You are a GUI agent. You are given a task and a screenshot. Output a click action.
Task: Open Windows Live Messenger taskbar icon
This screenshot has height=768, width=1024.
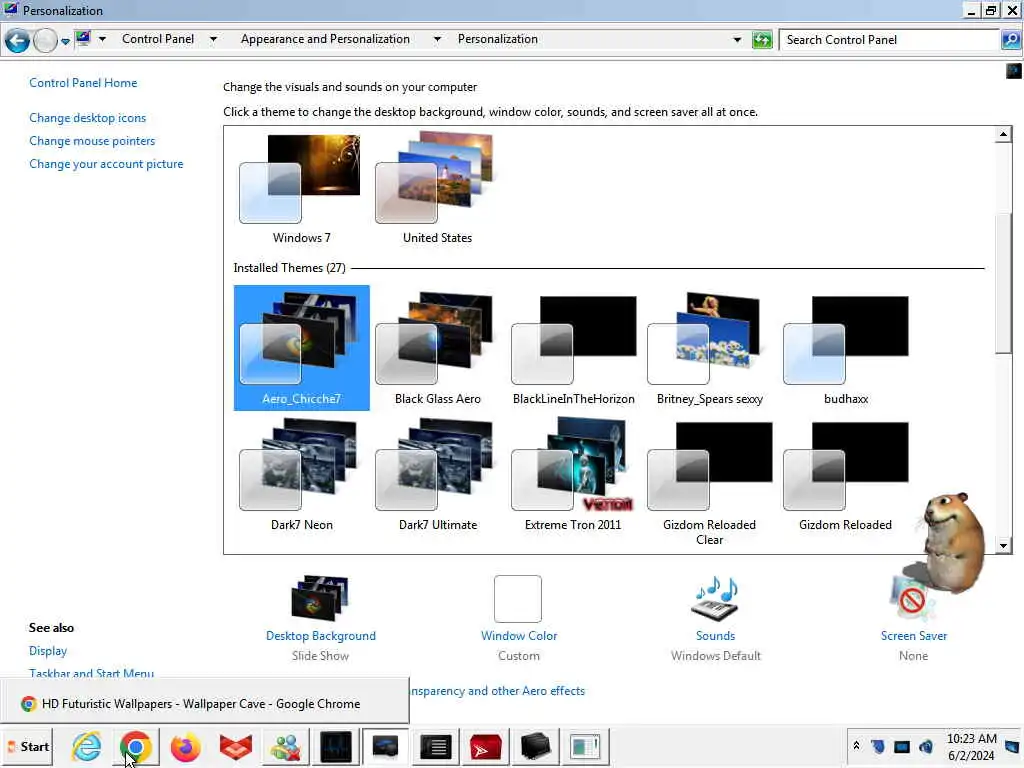tap(285, 746)
